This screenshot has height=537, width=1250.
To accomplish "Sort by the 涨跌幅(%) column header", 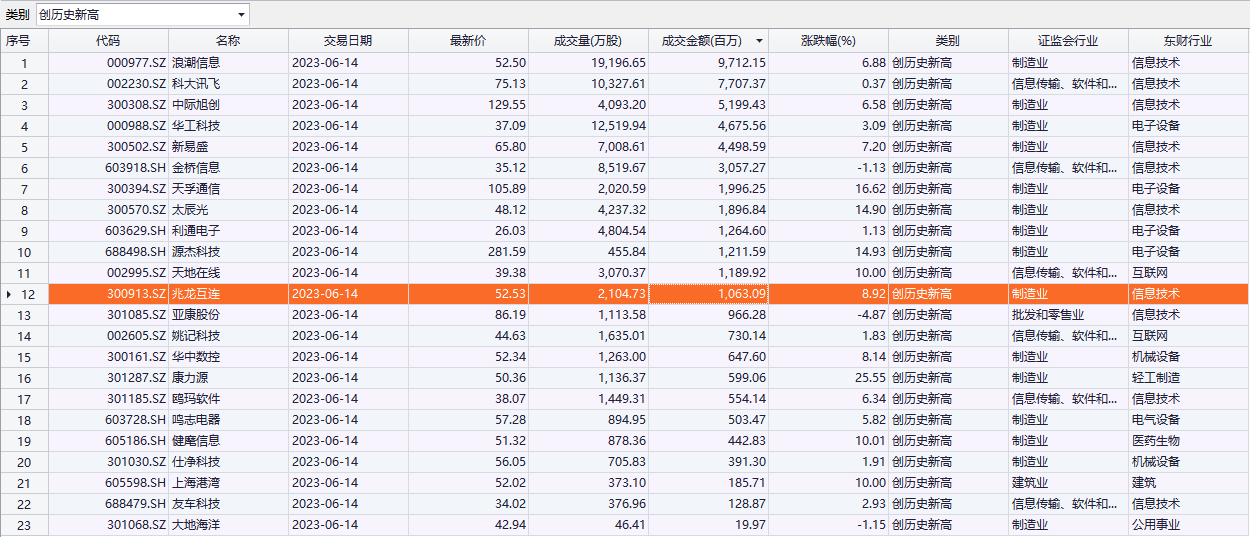I will coord(828,41).
